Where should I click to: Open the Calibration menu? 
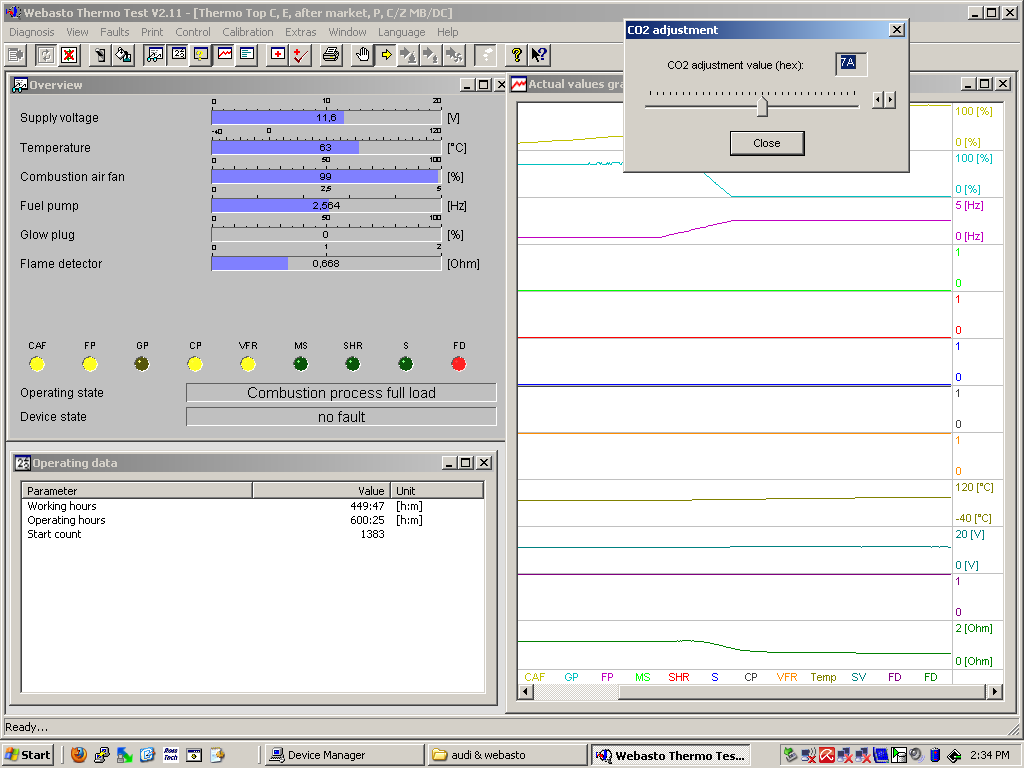(x=248, y=32)
